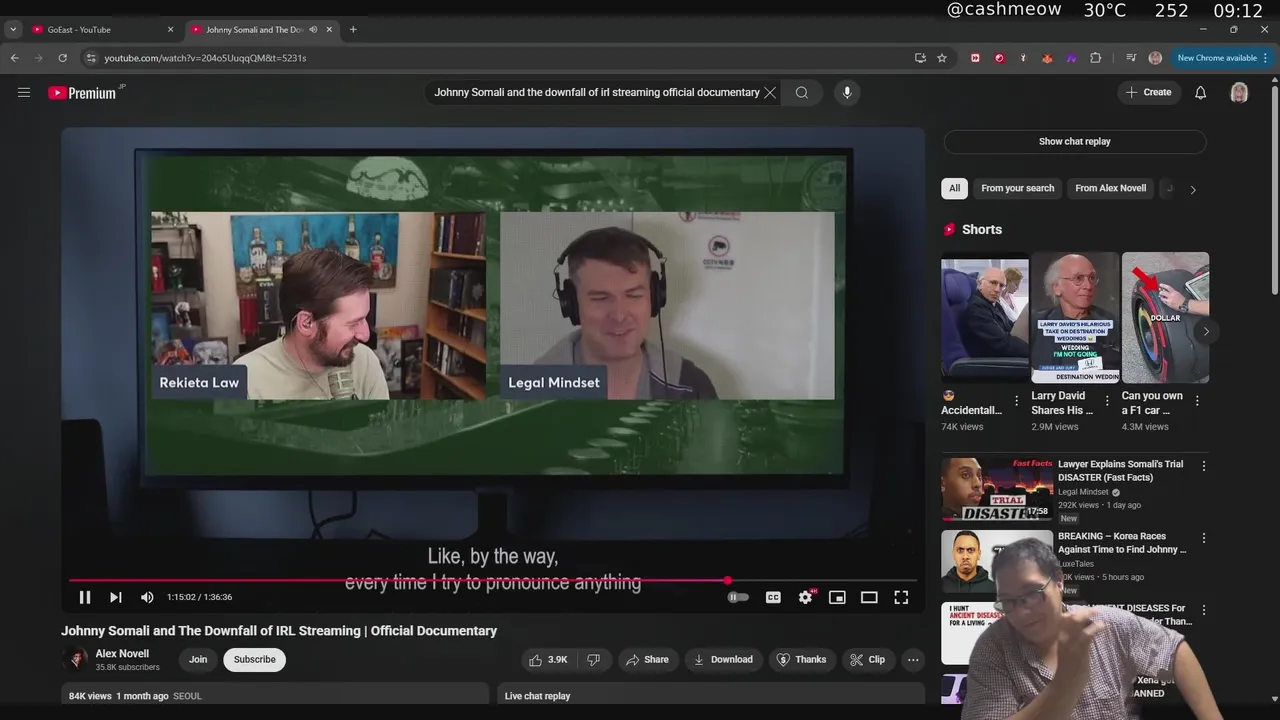The height and width of the screenshot is (720, 1280).
Task: Open the YouTube guide hamburger menu
Action: coord(24,92)
